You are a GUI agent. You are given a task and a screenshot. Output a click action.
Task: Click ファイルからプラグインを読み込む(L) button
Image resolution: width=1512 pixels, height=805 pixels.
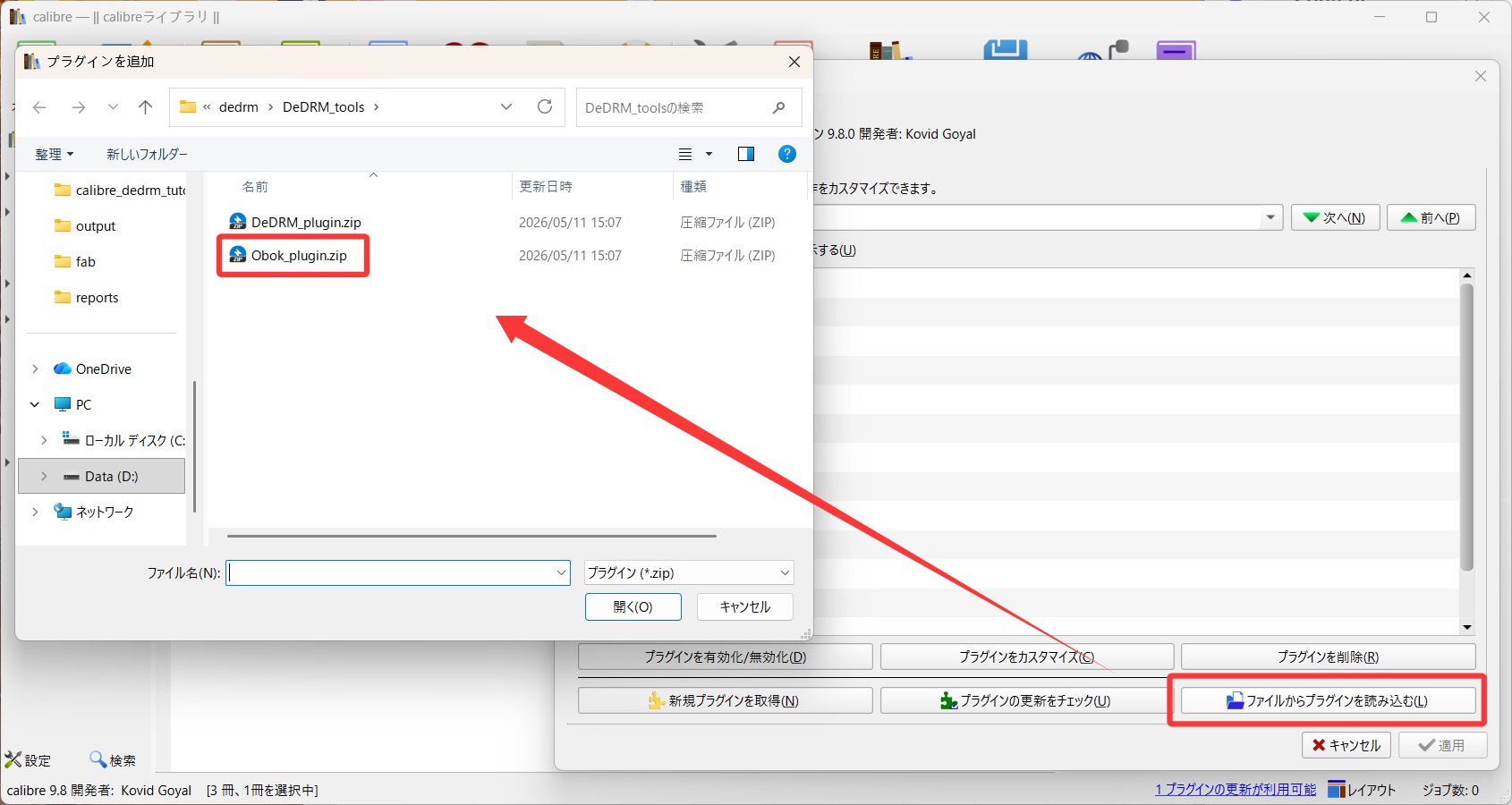(x=1329, y=700)
